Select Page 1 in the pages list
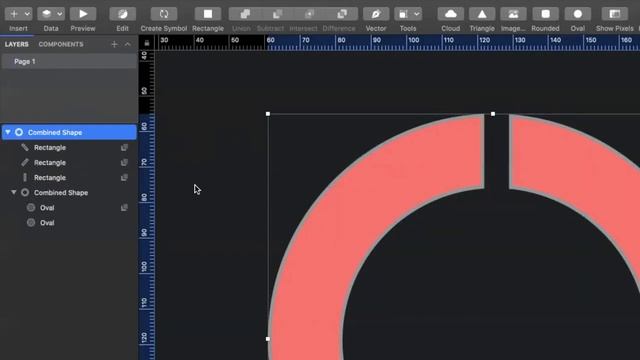Viewport: 640px width, 360px height. point(69,62)
